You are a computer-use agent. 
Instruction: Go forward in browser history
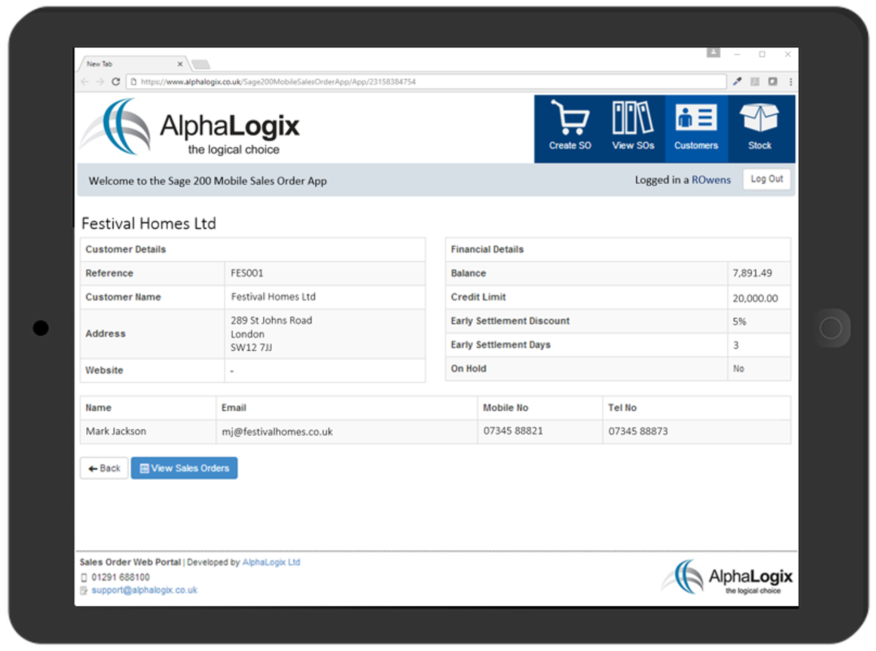coord(100,82)
